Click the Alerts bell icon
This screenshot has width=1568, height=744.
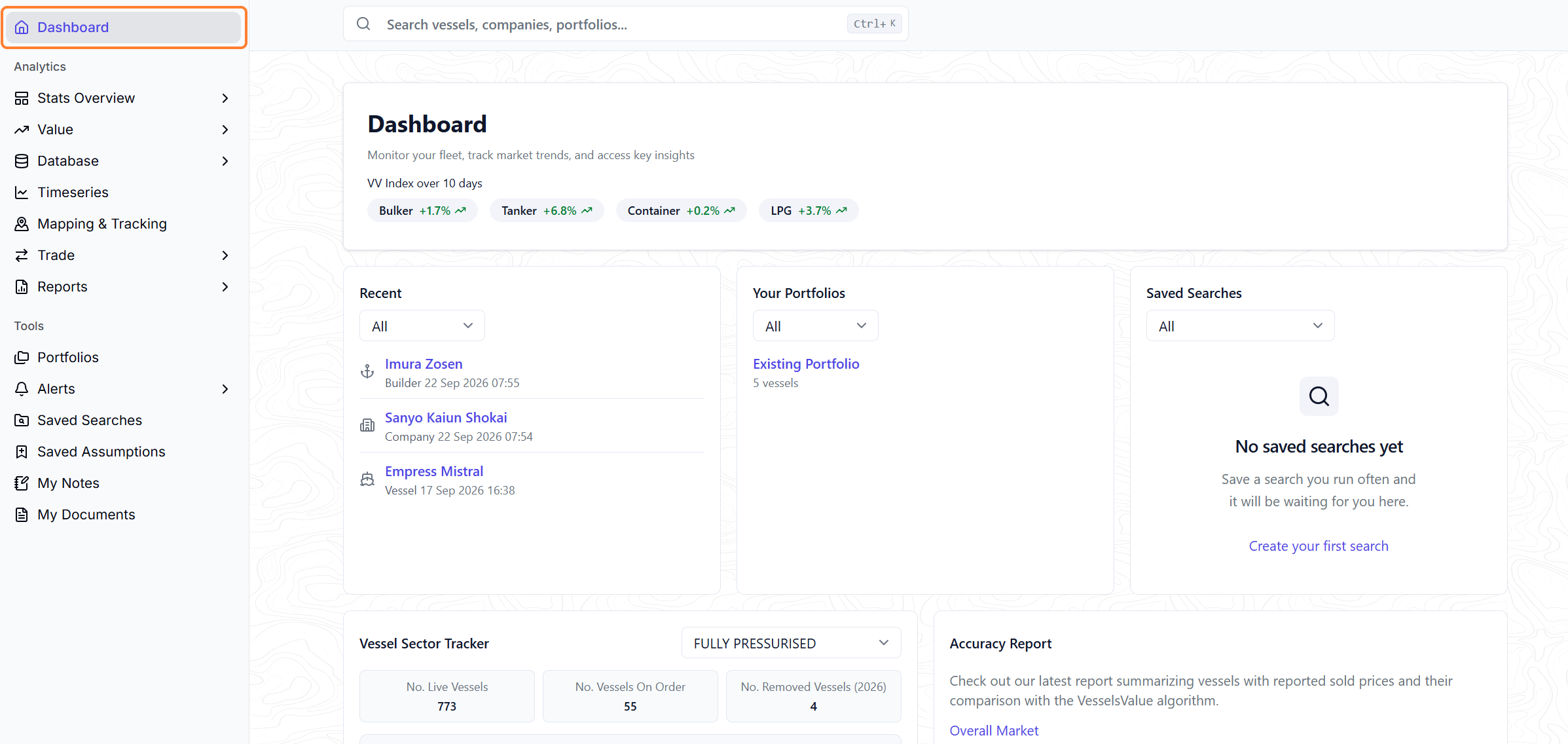(22, 389)
